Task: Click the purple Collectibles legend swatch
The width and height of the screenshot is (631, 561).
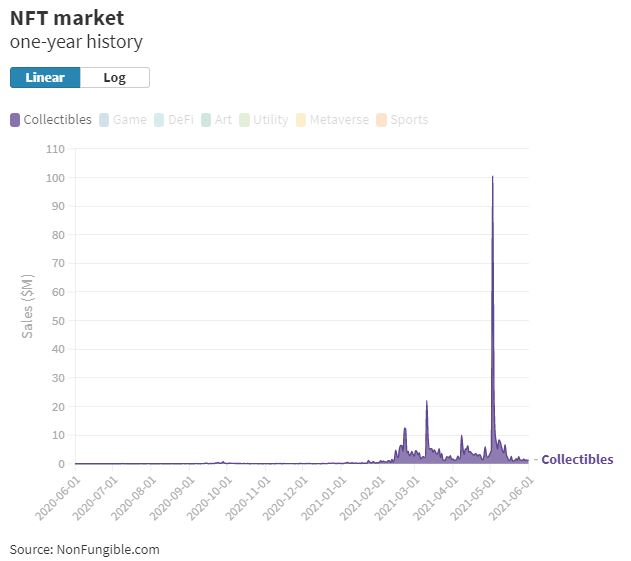Action: [15, 120]
